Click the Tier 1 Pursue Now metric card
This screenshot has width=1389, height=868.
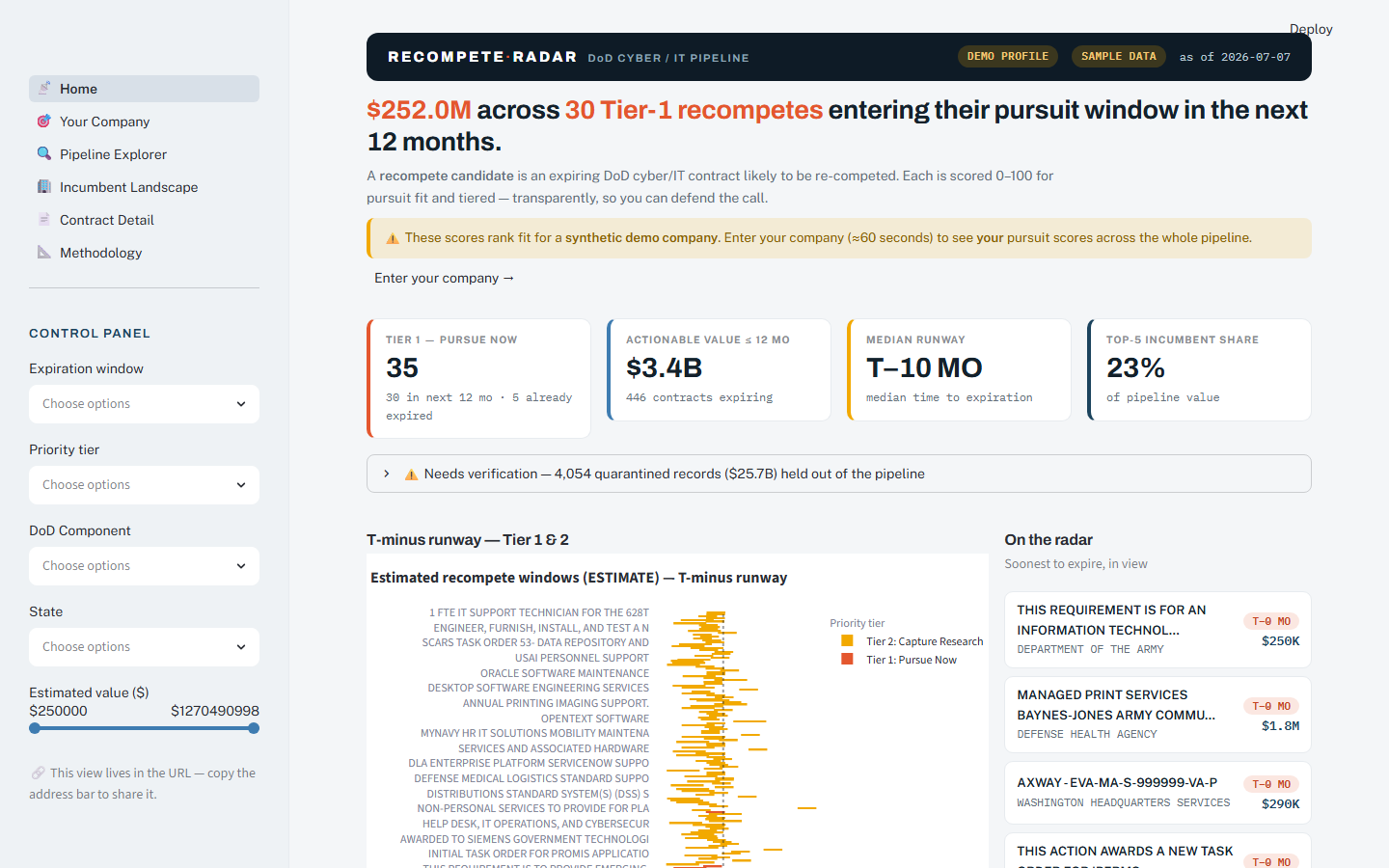coord(478,378)
